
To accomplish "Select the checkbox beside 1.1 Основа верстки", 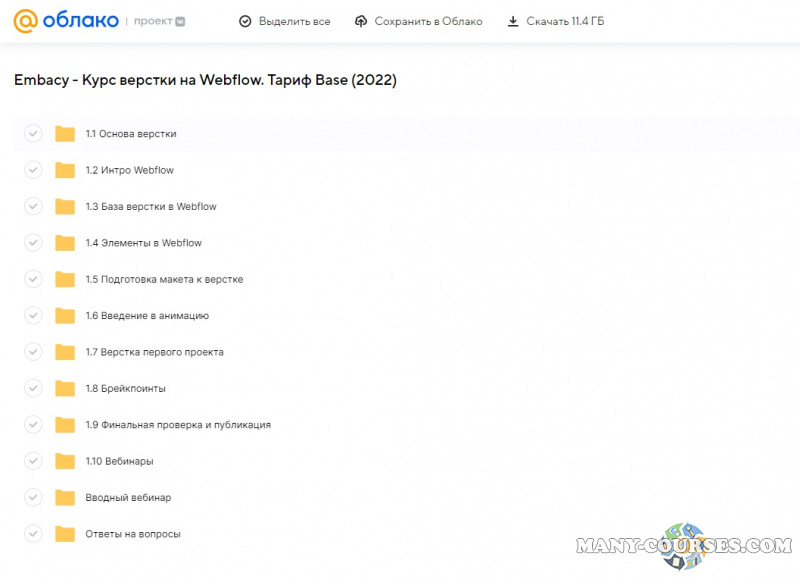I will [33, 134].
